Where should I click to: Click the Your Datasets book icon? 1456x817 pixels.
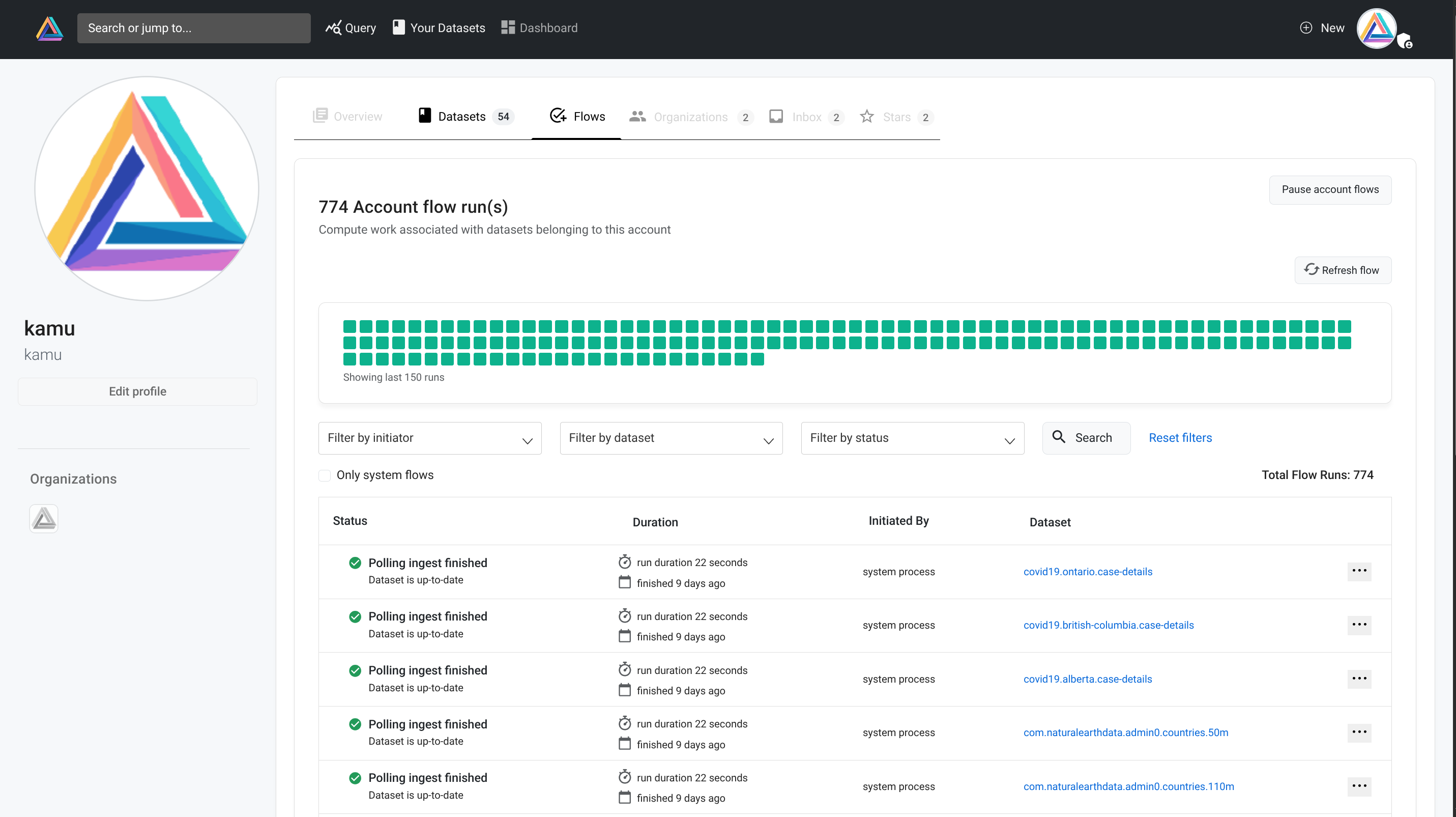point(398,27)
